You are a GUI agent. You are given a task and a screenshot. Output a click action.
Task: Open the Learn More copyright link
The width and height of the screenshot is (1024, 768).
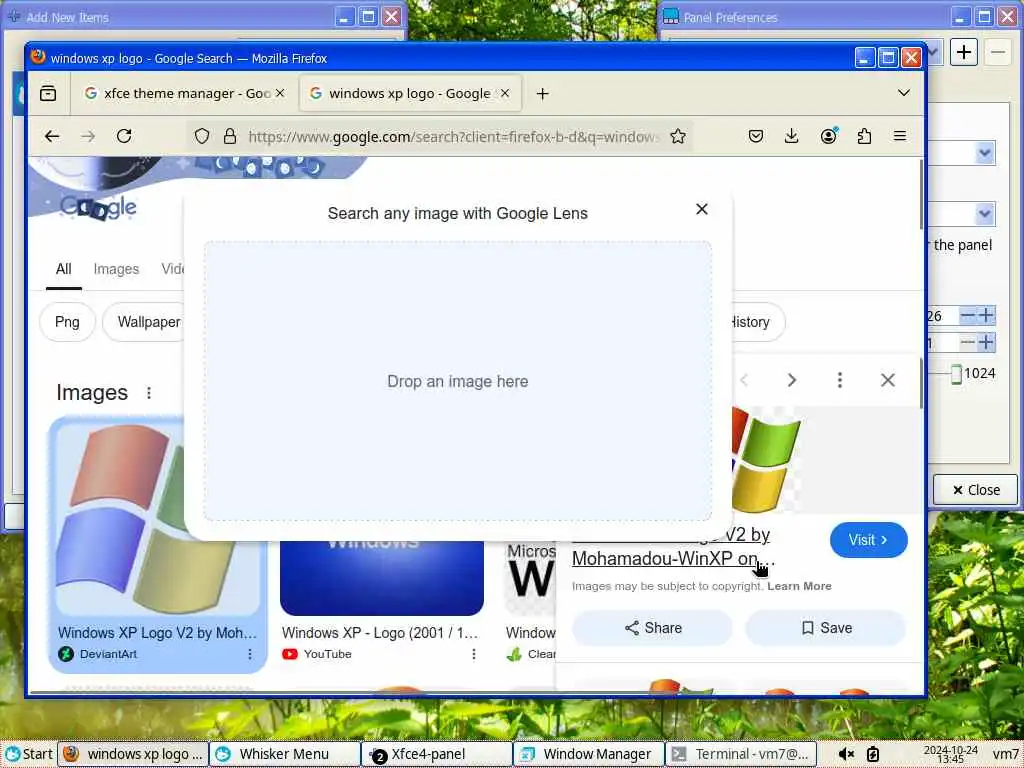(x=799, y=586)
